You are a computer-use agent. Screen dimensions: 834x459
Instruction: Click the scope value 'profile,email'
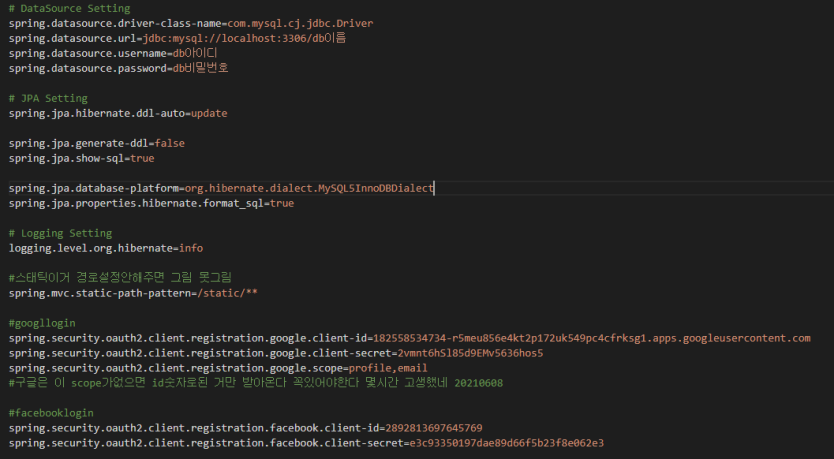[388, 368]
